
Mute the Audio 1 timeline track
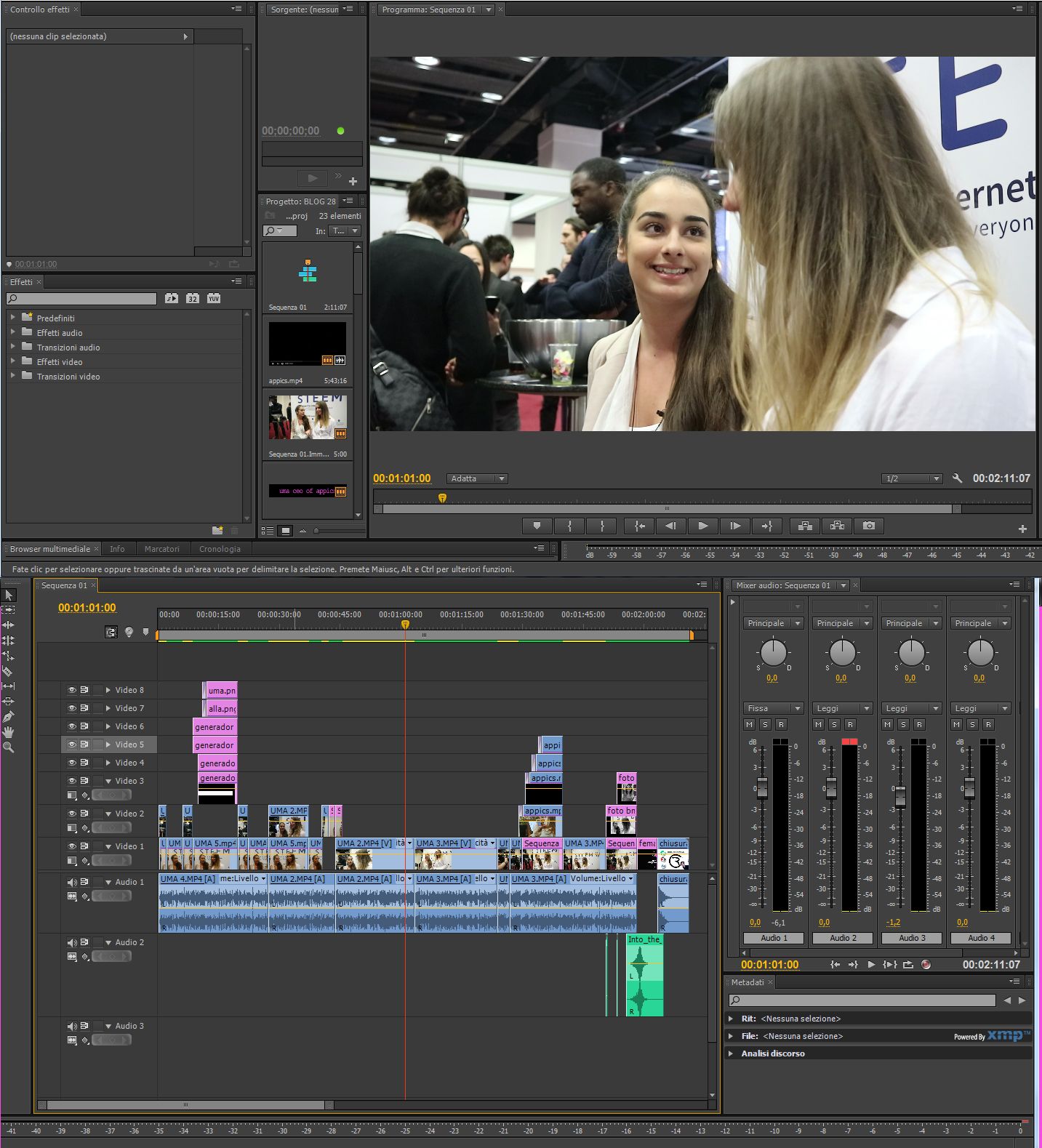click(72, 882)
